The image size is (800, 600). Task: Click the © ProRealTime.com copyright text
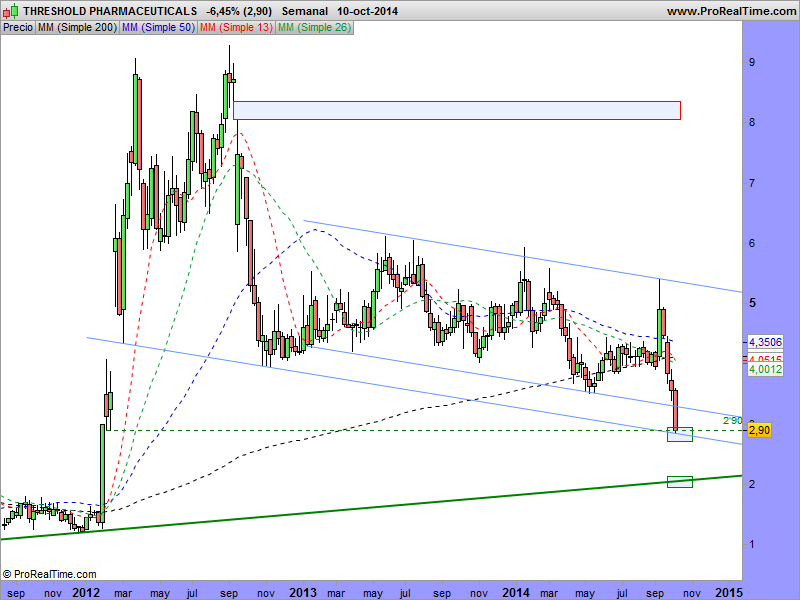tap(49, 574)
